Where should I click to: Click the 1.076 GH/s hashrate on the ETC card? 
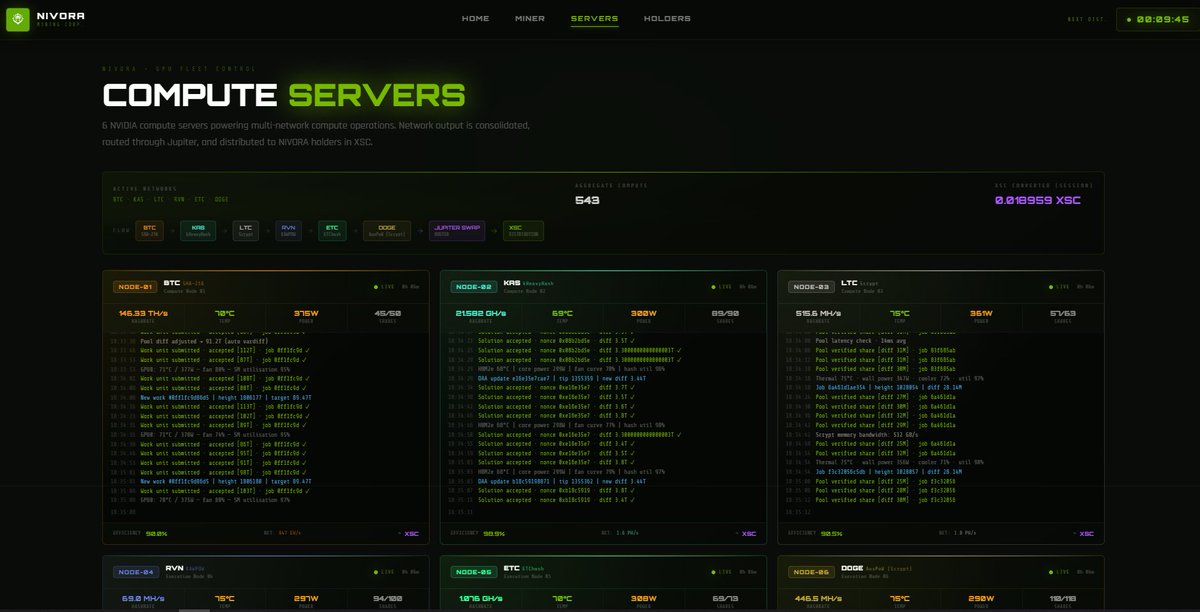pos(481,598)
